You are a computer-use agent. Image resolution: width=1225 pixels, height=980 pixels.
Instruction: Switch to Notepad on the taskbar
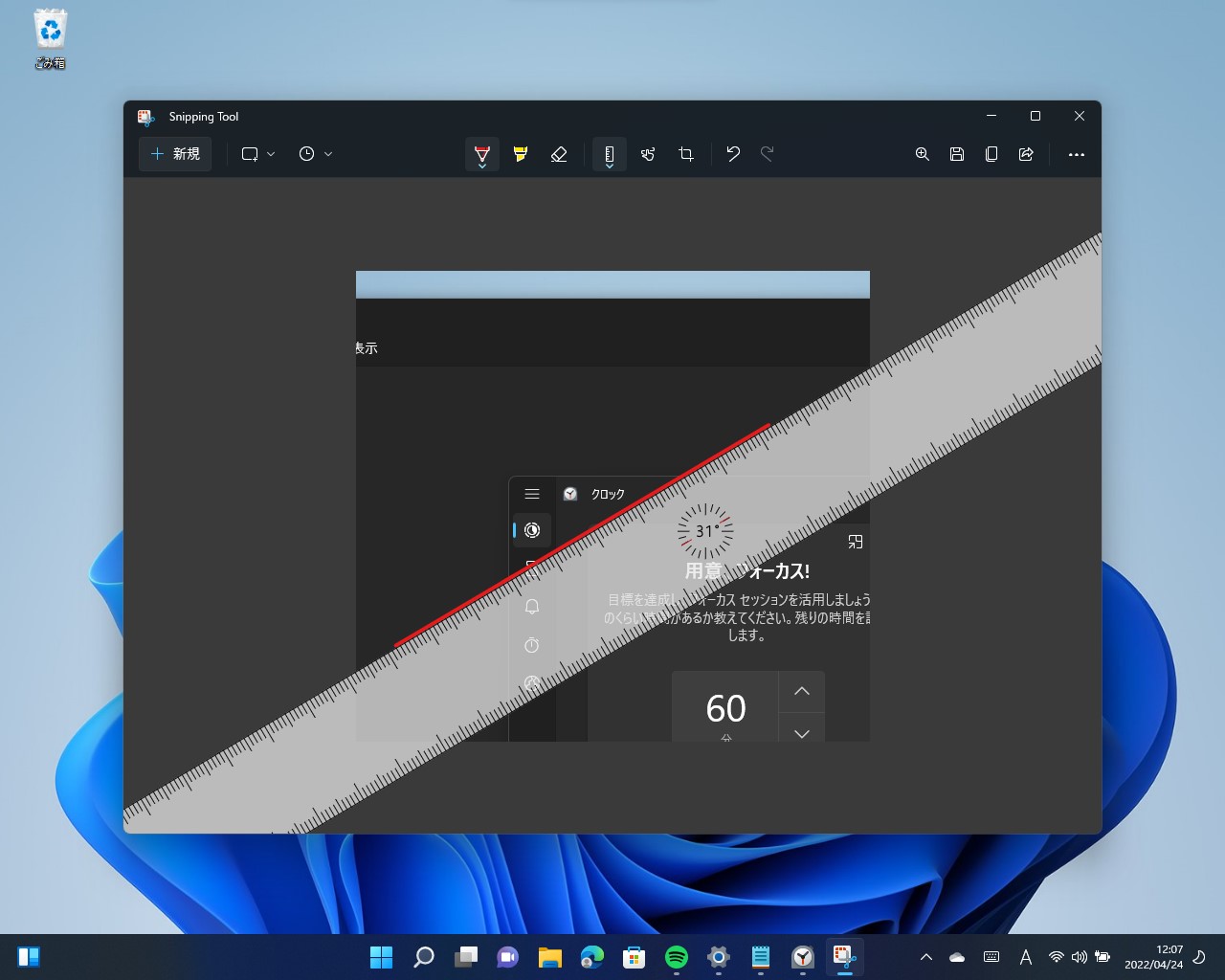point(761,957)
